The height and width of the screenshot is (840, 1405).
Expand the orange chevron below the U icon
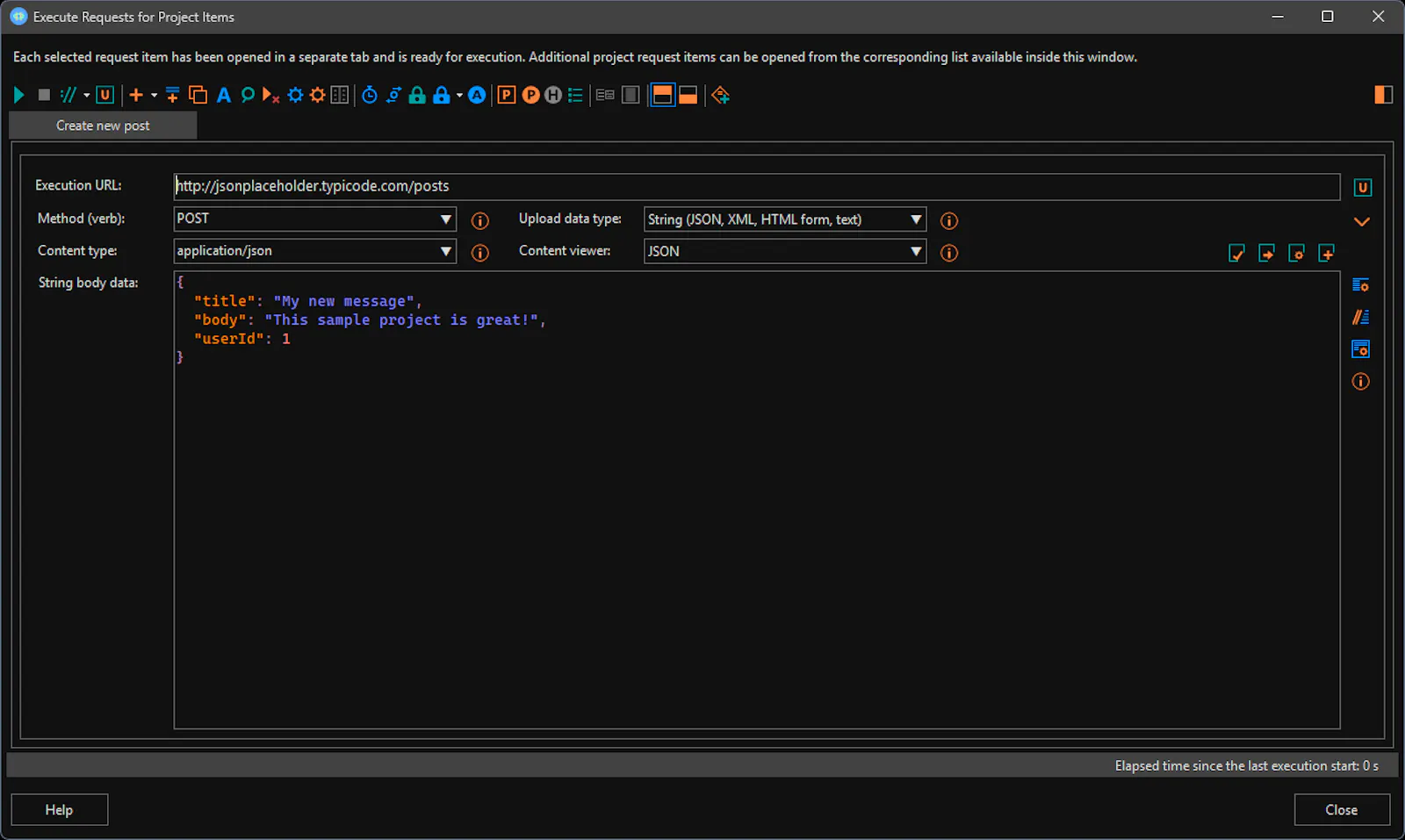tap(1362, 222)
